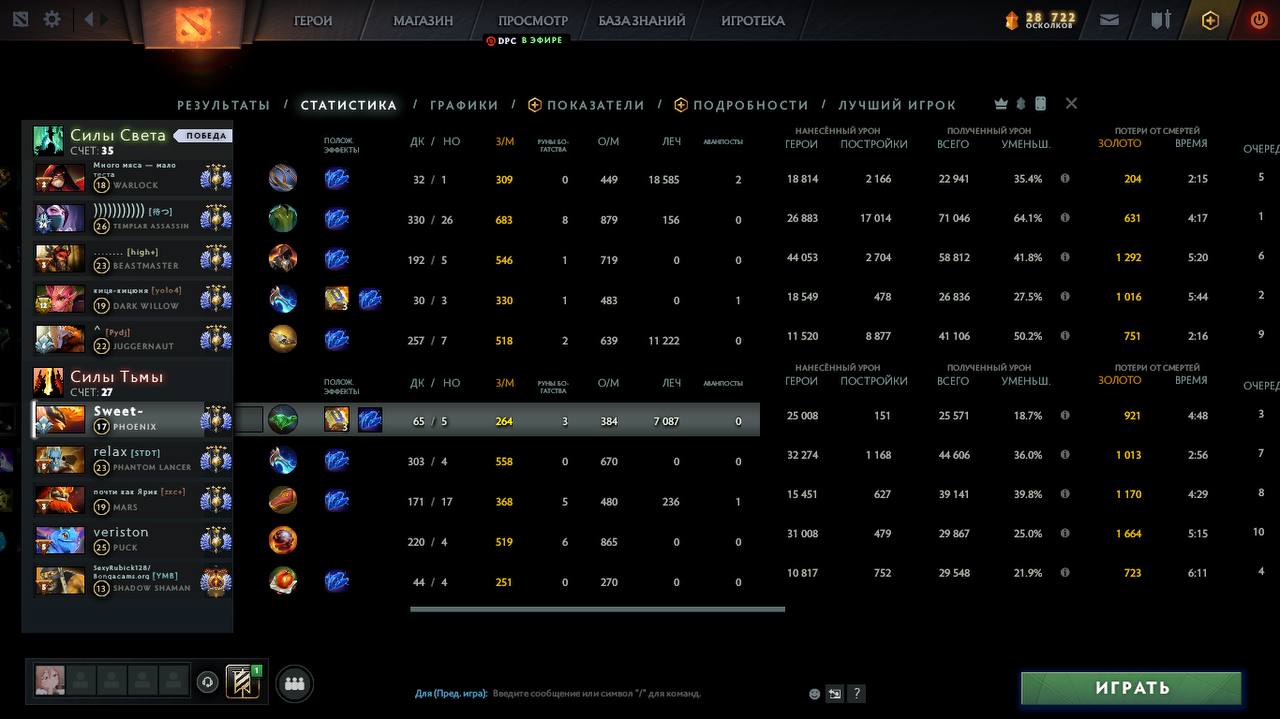Click Dark Willow's first stacked effect icon
The height and width of the screenshot is (719, 1280).
(x=337, y=299)
